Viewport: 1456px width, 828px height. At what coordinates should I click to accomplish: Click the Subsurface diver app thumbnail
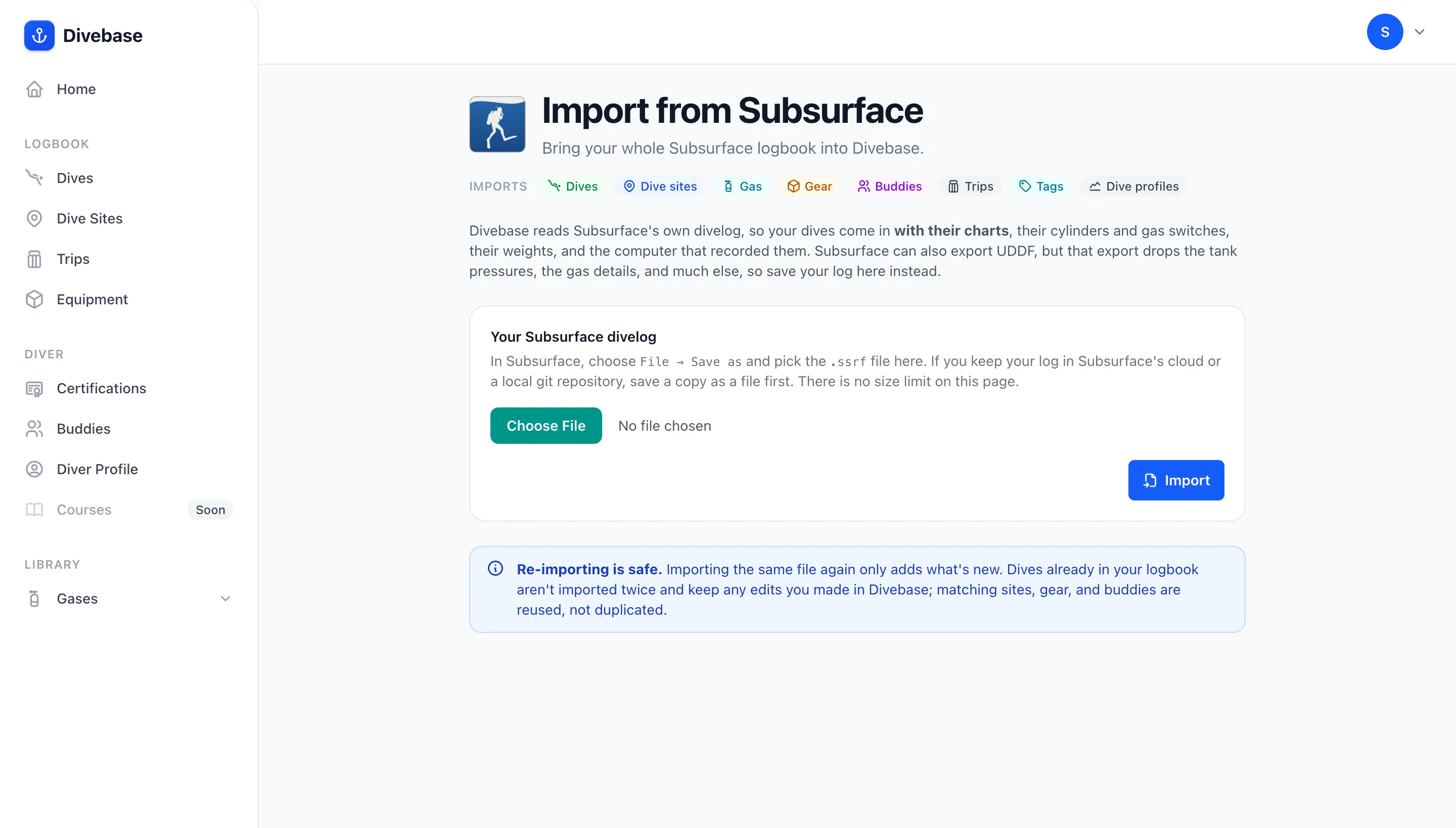[497, 124]
